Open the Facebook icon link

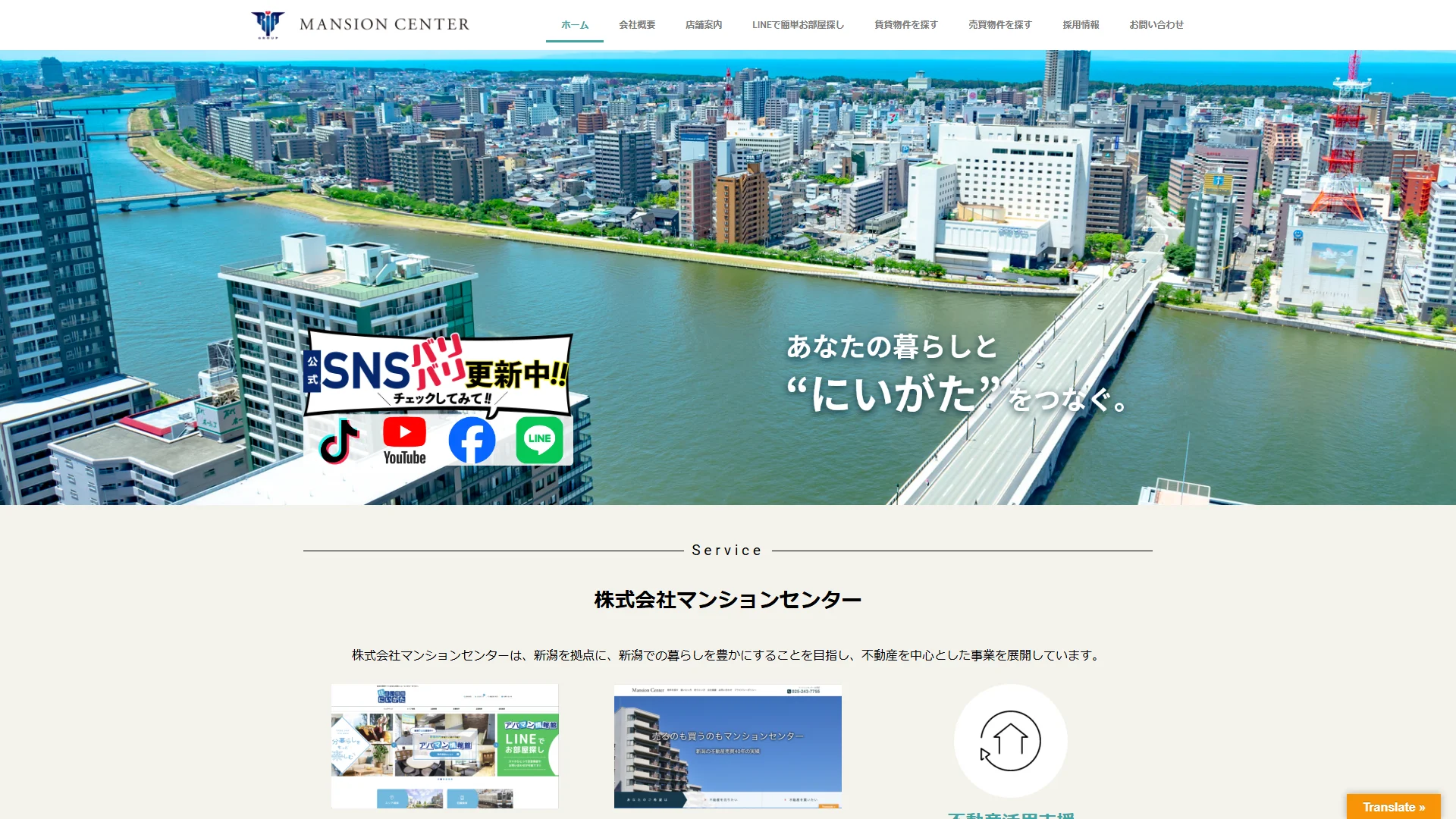tap(472, 440)
